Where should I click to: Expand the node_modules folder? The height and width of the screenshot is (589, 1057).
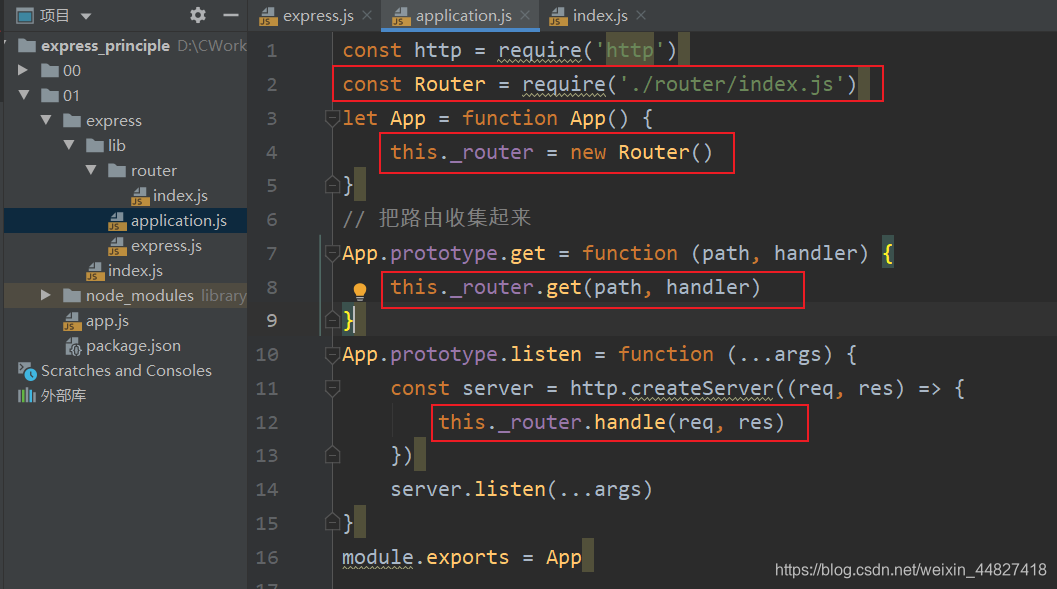pos(45,295)
